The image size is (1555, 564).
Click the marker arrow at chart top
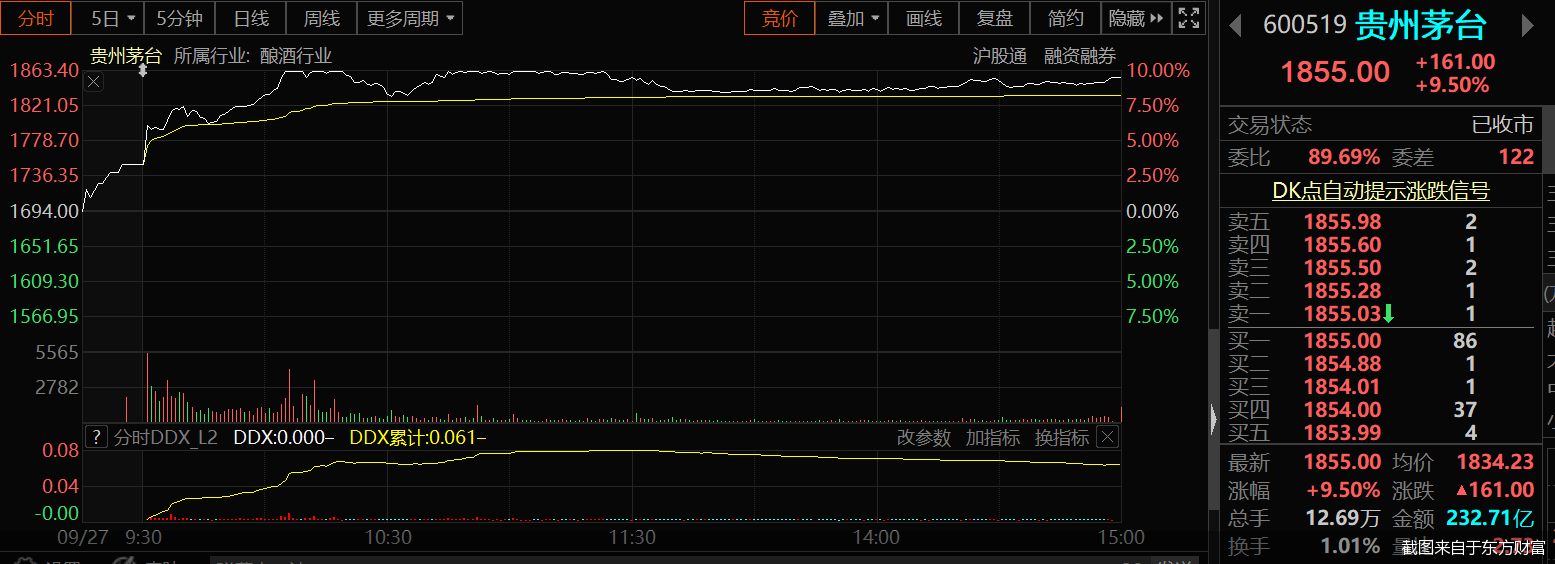tap(143, 71)
